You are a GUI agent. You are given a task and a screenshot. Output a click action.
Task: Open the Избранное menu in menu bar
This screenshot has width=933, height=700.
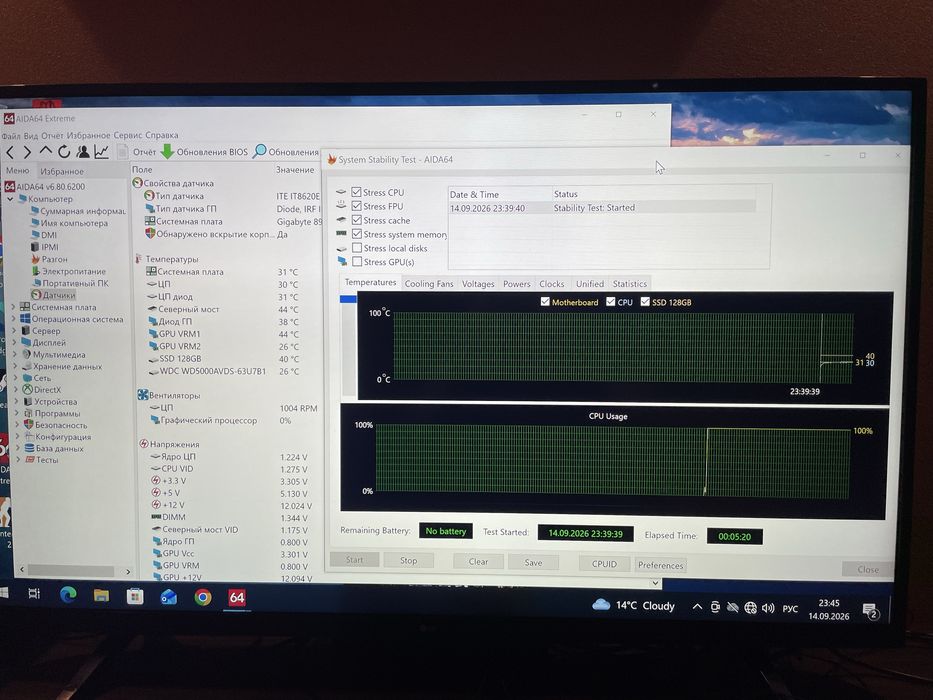(x=88, y=136)
